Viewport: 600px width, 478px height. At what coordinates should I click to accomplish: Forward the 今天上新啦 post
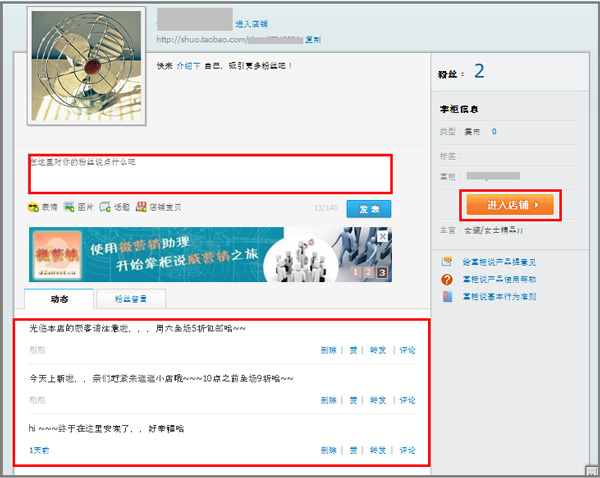(x=378, y=400)
